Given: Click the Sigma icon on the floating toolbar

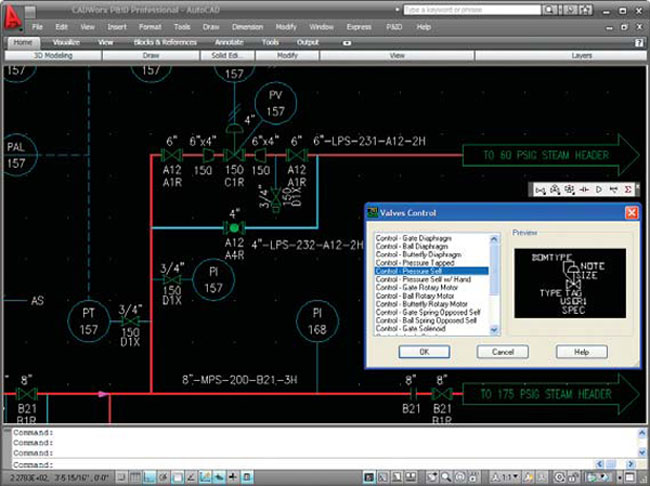Looking at the screenshot, I should click(626, 189).
